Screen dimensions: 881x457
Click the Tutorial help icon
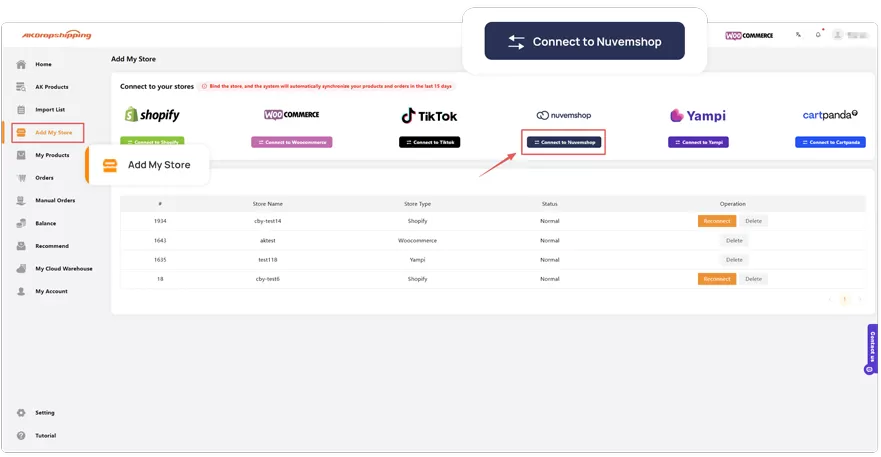pos(22,435)
